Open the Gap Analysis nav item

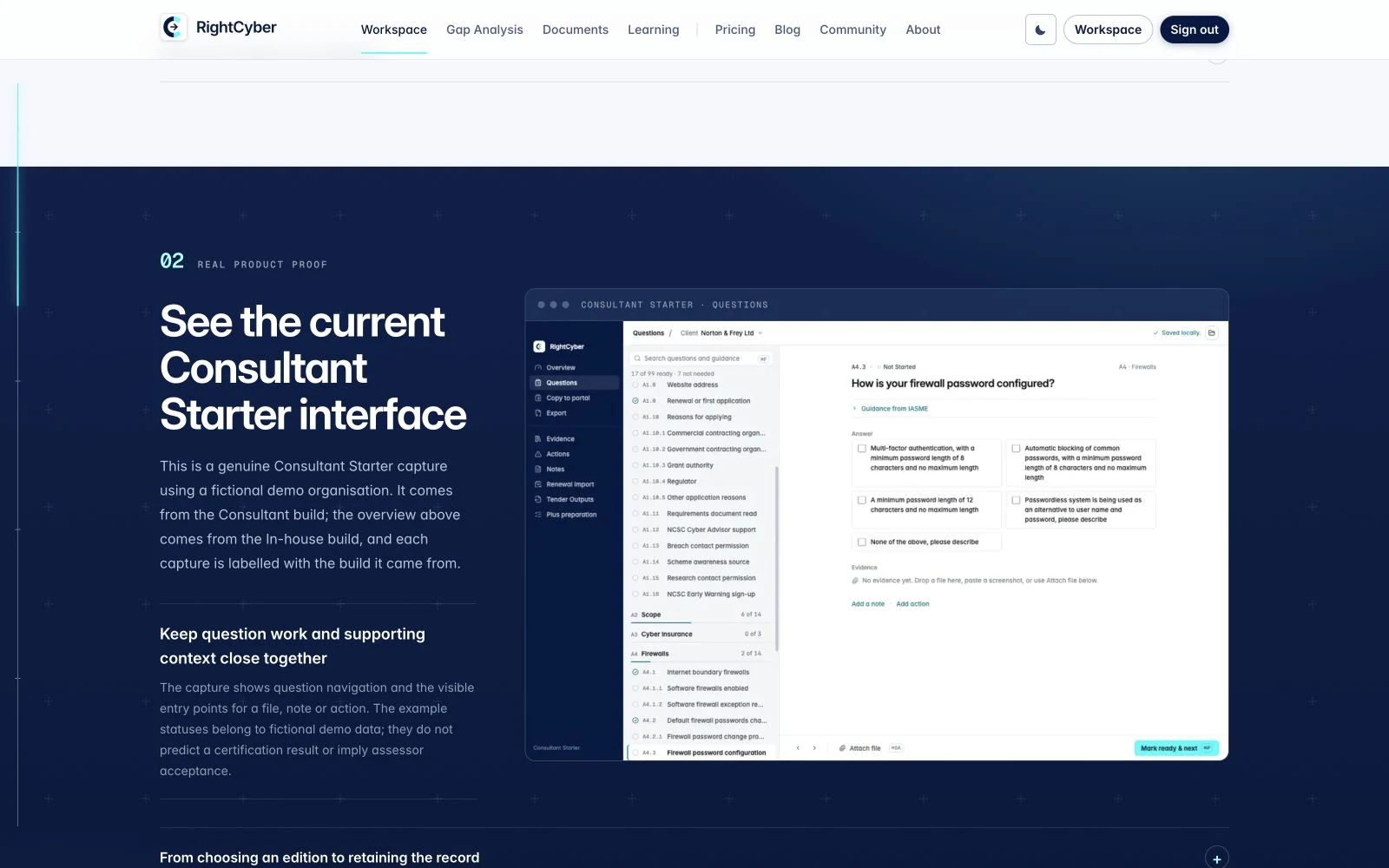(x=484, y=30)
